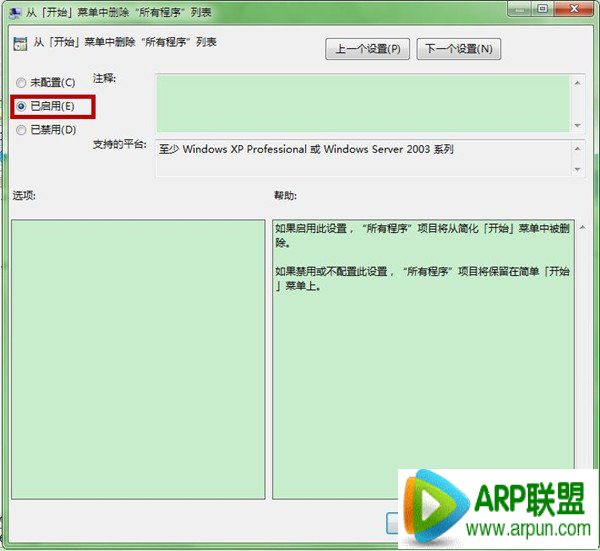Click inside the 注释 comment text box

363,103
